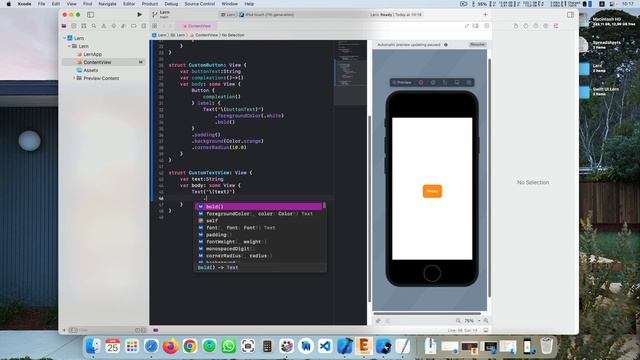
Task: Open the 75% canvas zoom dropdown
Action: 472,321
